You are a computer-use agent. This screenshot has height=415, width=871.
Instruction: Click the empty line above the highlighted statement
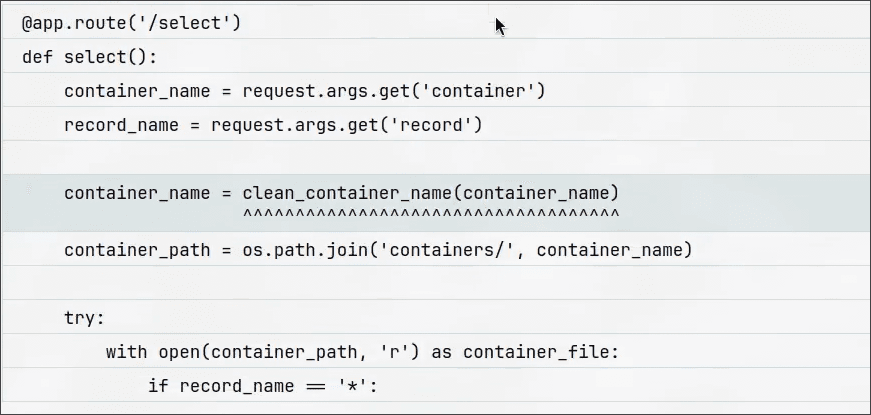435,159
